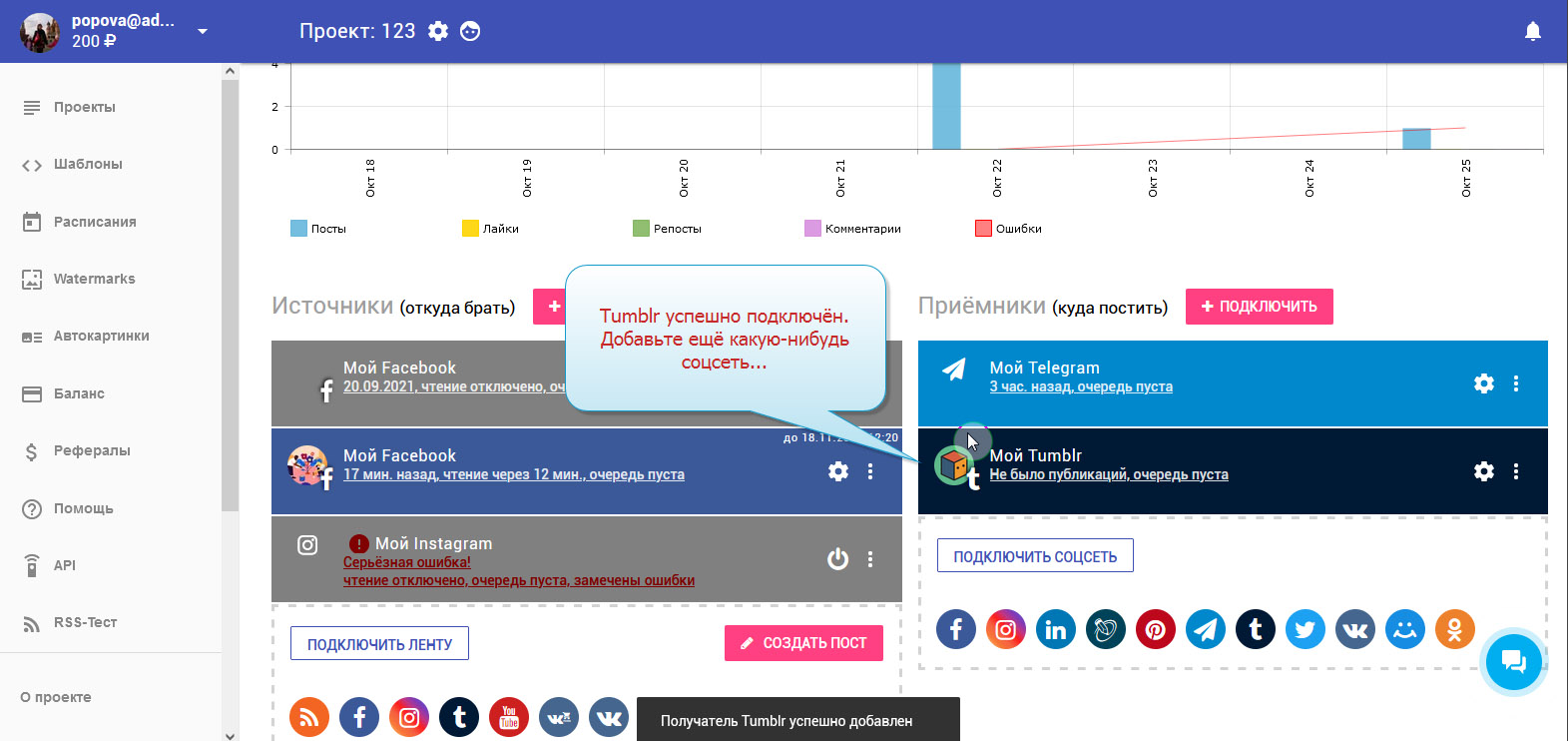Click the notification bell icon
The width and height of the screenshot is (1568, 741).
point(1532,31)
